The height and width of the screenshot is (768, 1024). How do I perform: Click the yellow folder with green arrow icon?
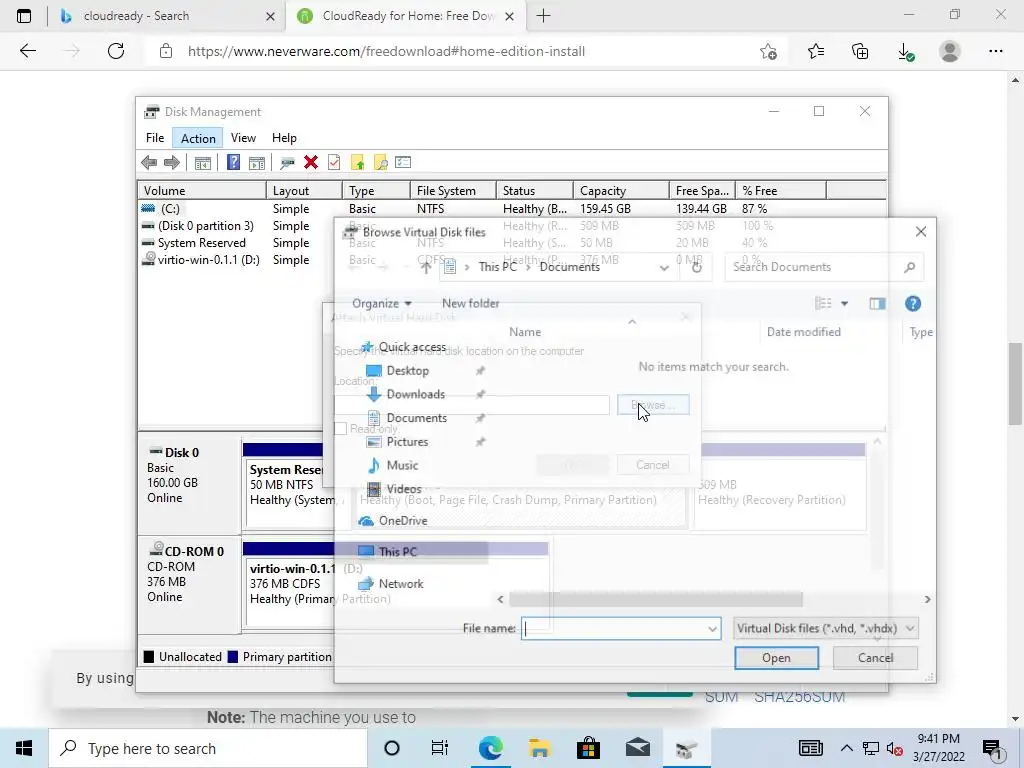(357, 163)
